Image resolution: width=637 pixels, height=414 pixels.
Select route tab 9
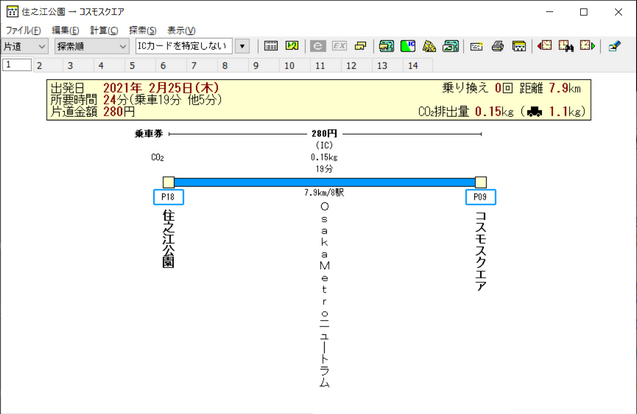[x=264, y=65]
